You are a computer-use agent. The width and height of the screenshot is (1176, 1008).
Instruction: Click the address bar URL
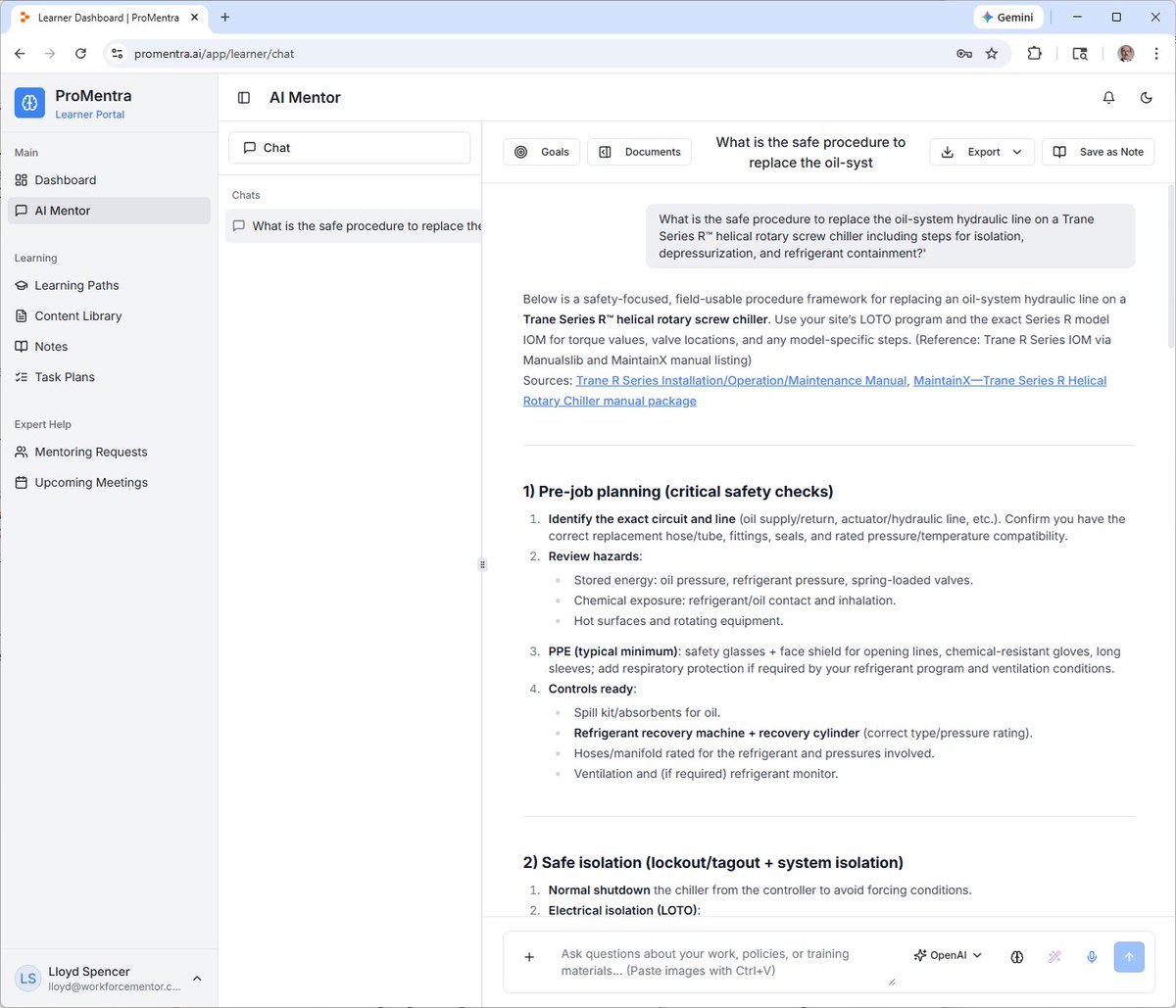(215, 54)
